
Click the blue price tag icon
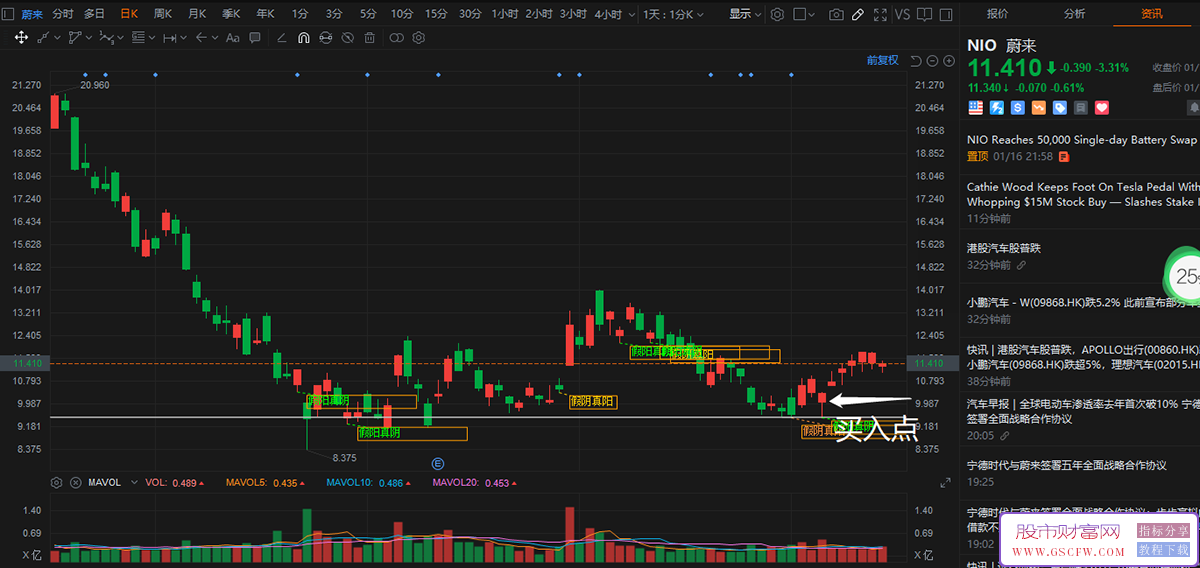tap(1060, 107)
